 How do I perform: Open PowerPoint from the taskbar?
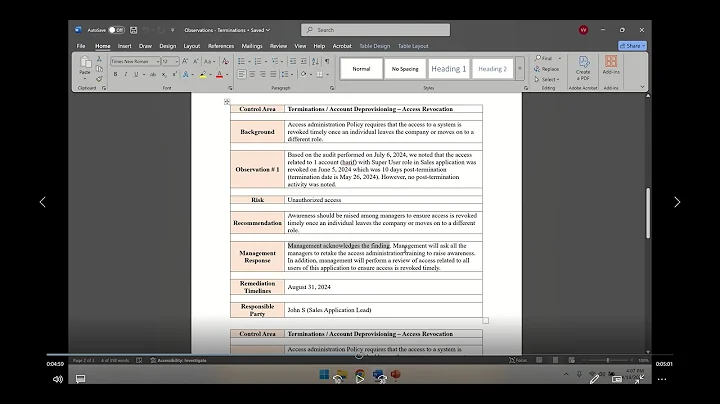point(395,375)
